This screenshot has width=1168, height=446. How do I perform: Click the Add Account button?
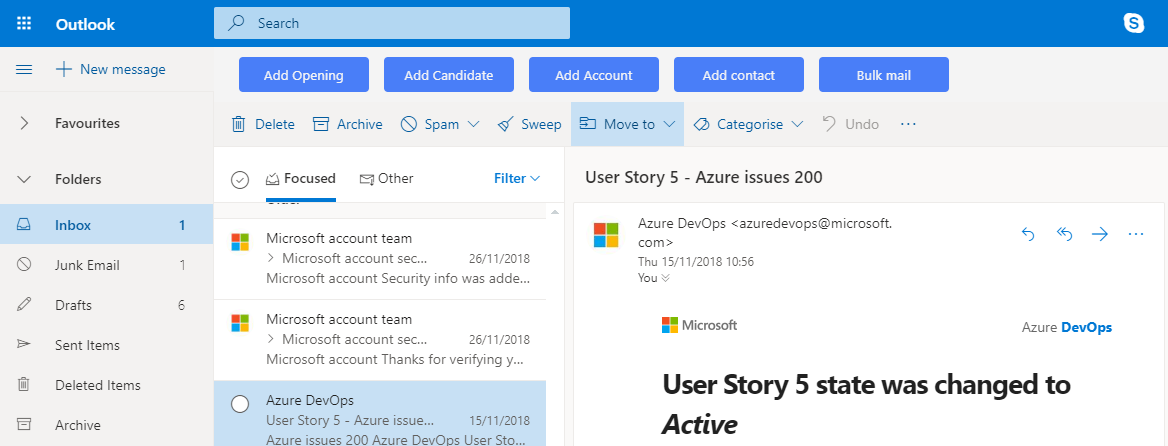tap(594, 74)
